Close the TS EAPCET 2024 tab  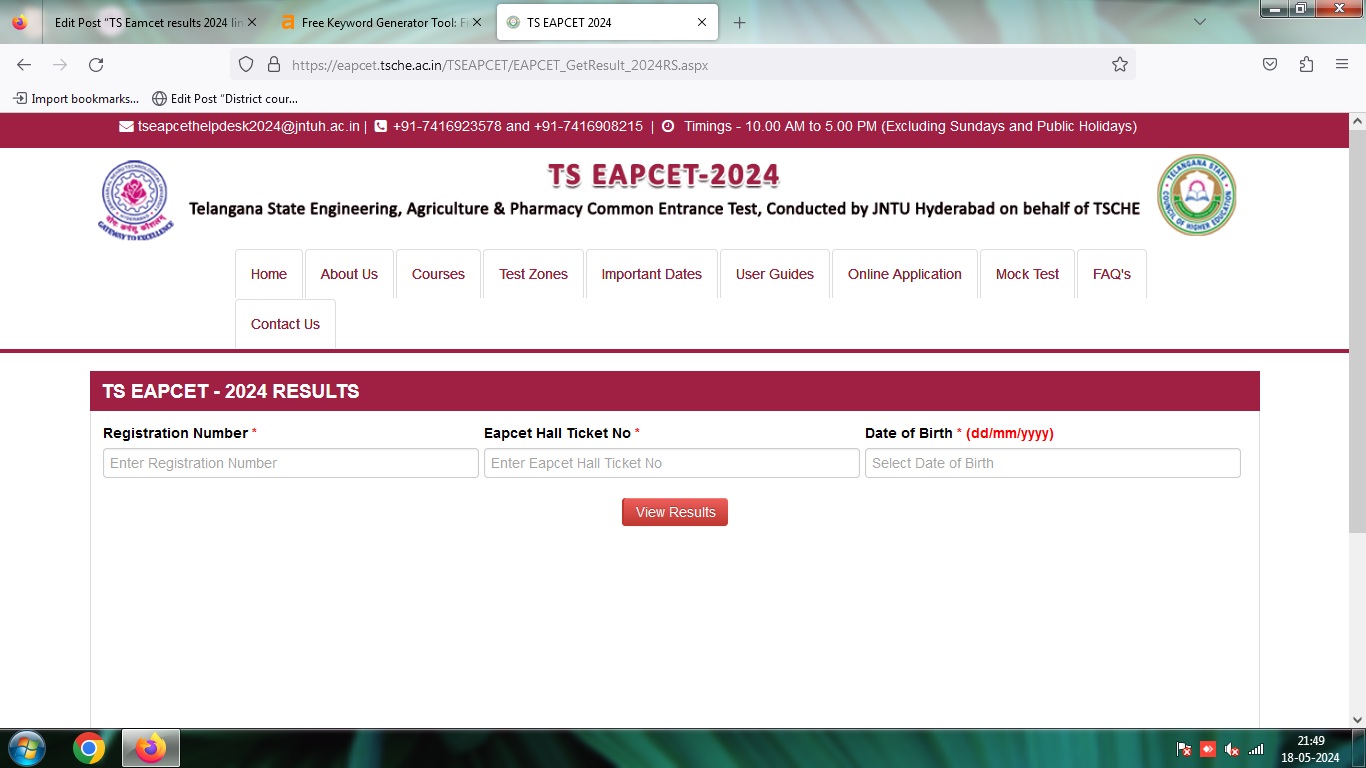pyautogui.click(x=702, y=22)
